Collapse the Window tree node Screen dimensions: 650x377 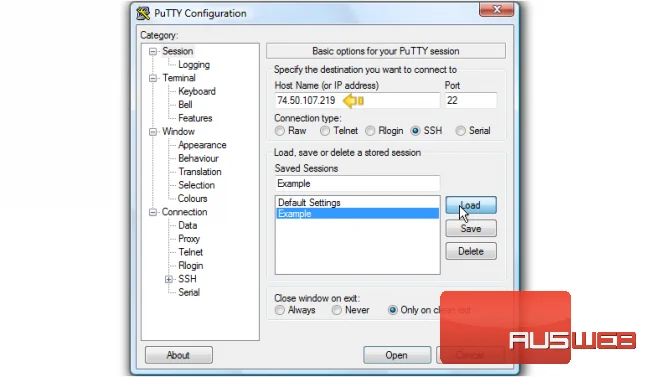[153, 132]
